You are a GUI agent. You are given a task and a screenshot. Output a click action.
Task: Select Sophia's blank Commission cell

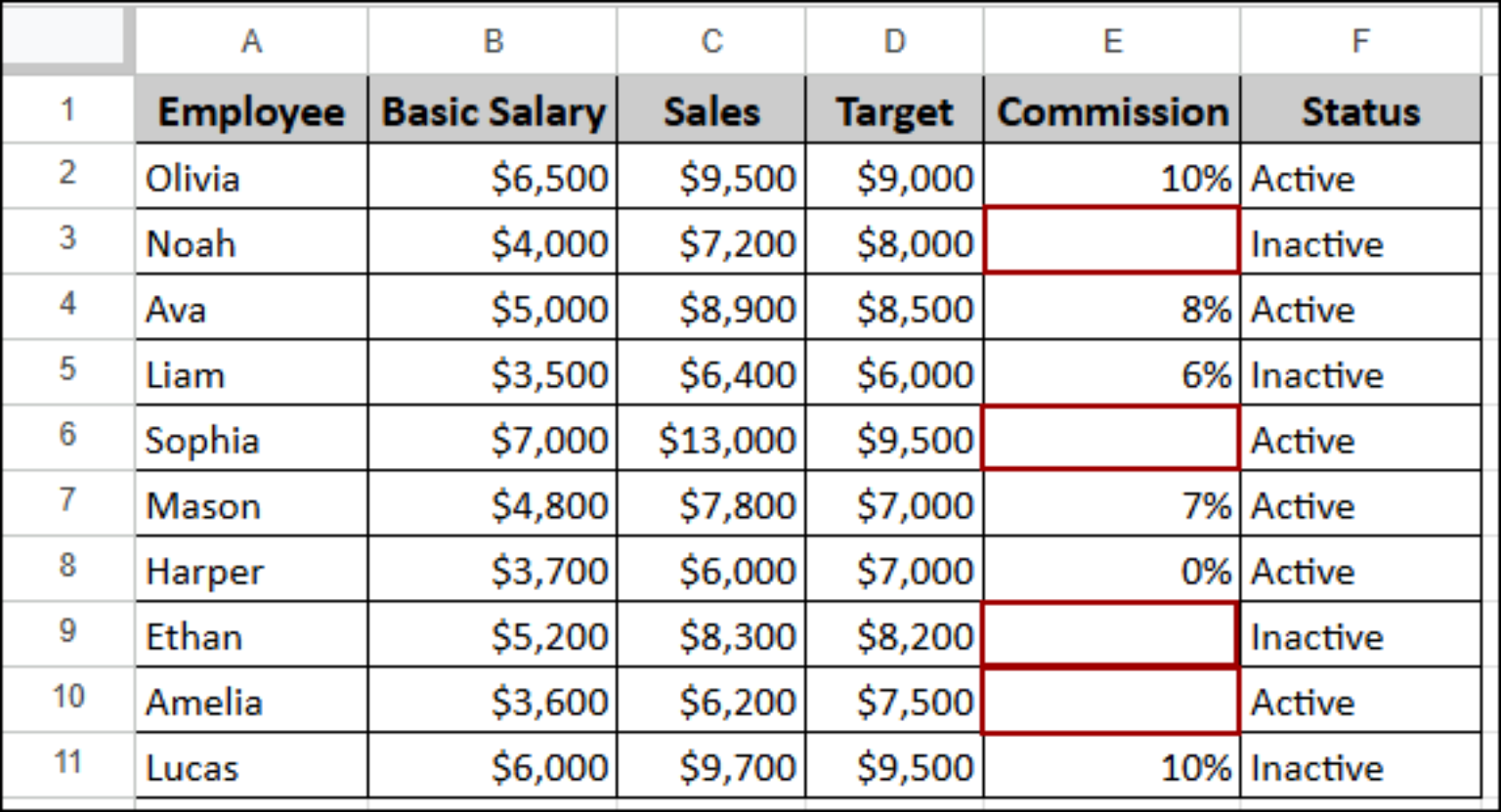click(x=1112, y=438)
